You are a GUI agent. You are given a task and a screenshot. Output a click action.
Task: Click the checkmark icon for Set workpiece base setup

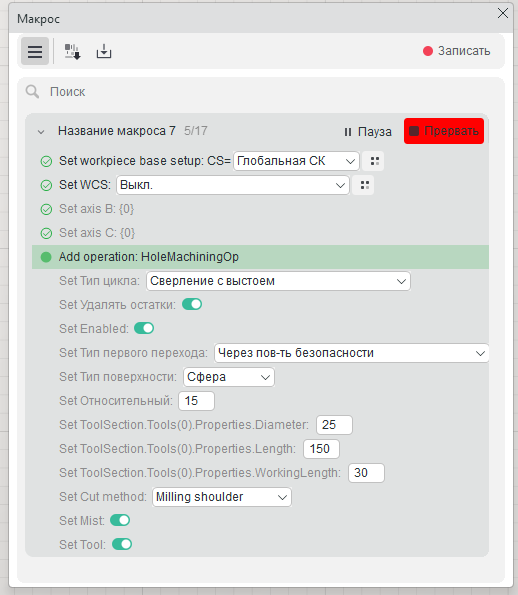click(46, 162)
